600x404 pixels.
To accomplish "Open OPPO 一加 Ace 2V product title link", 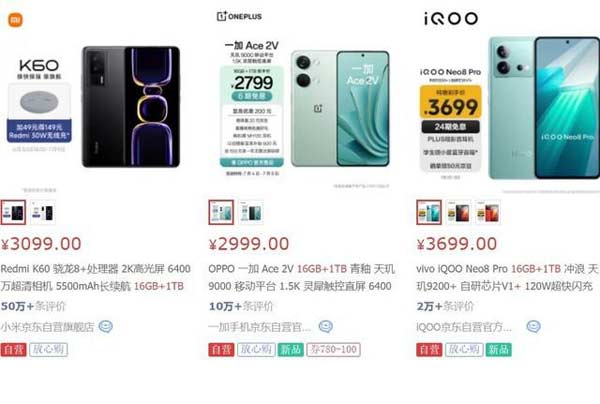I will (301, 277).
